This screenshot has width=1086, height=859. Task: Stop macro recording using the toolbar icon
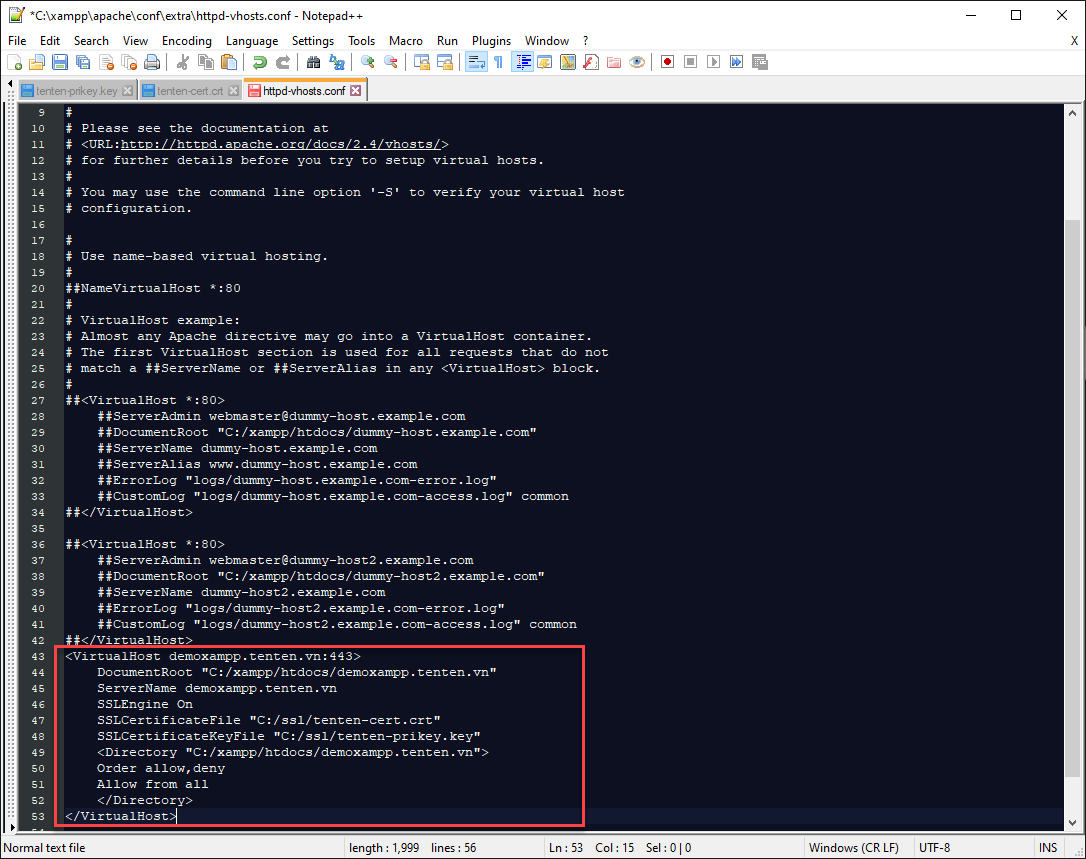point(691,62)
